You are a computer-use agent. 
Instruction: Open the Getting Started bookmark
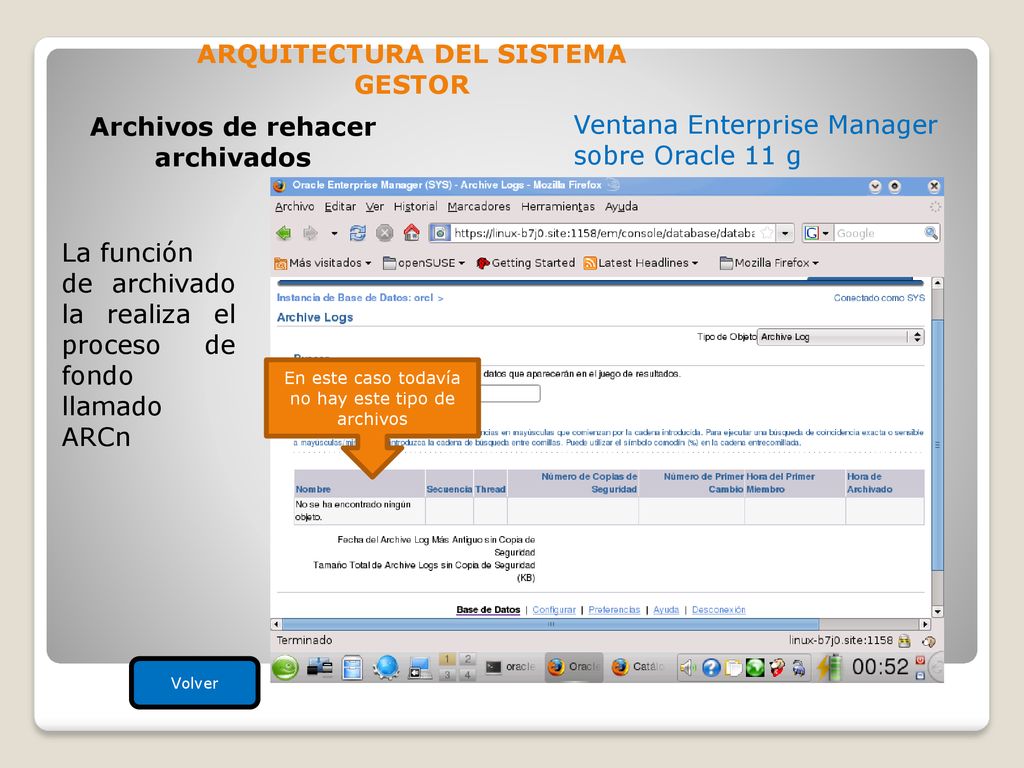526,263
